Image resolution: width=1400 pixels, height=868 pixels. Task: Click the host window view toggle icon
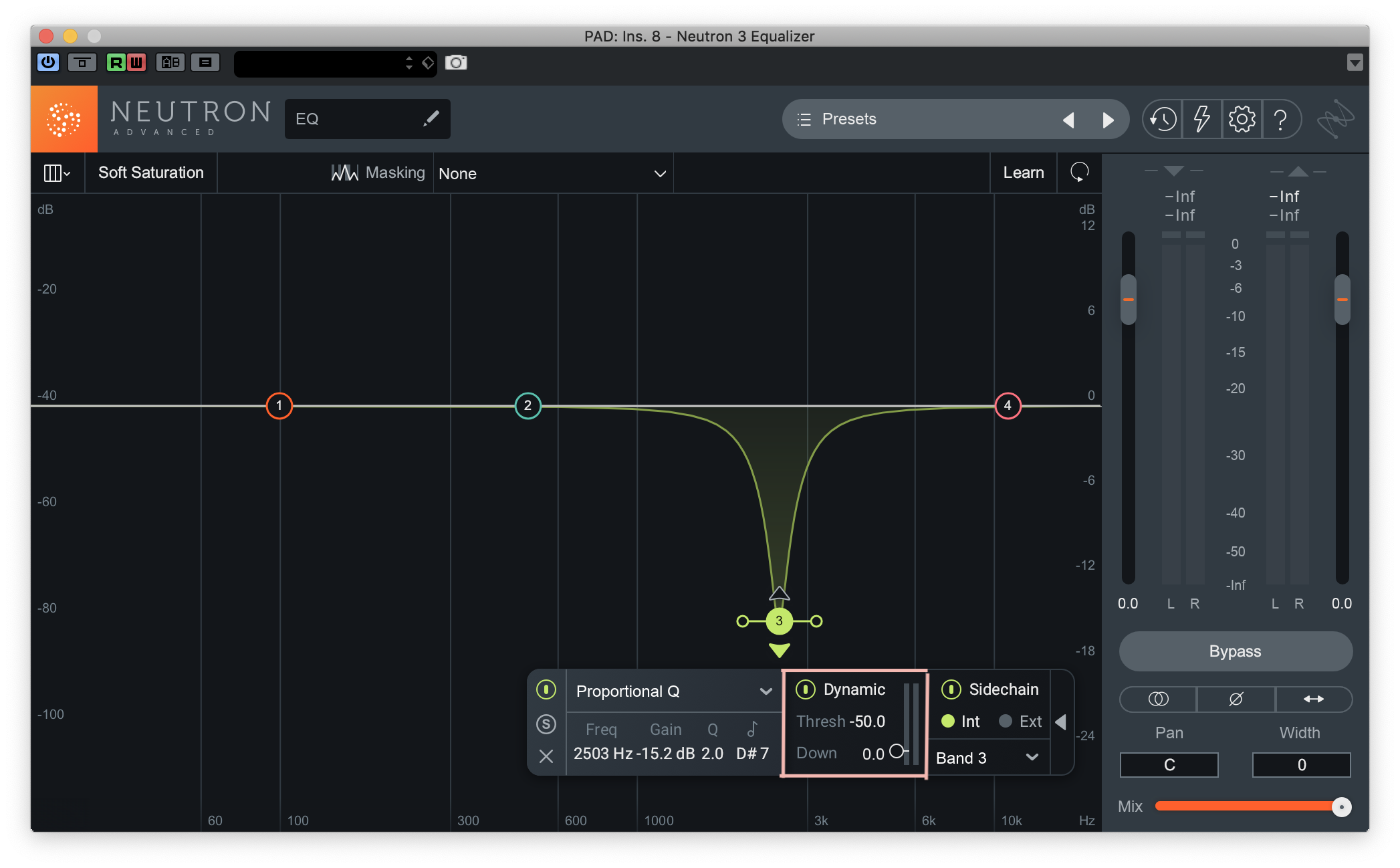click(x=82, y=63)
